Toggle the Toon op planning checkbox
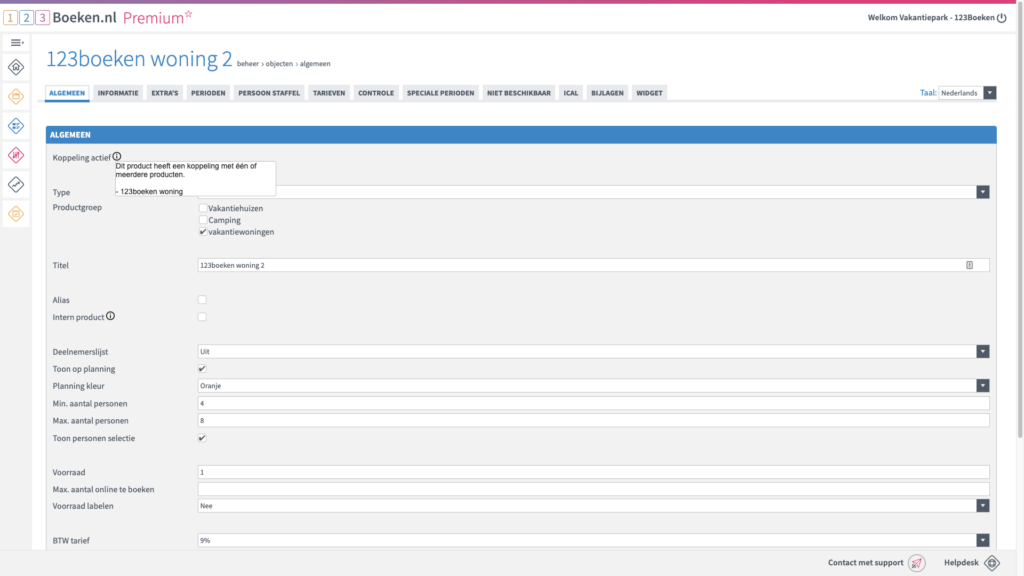 [x=202, y=369]
